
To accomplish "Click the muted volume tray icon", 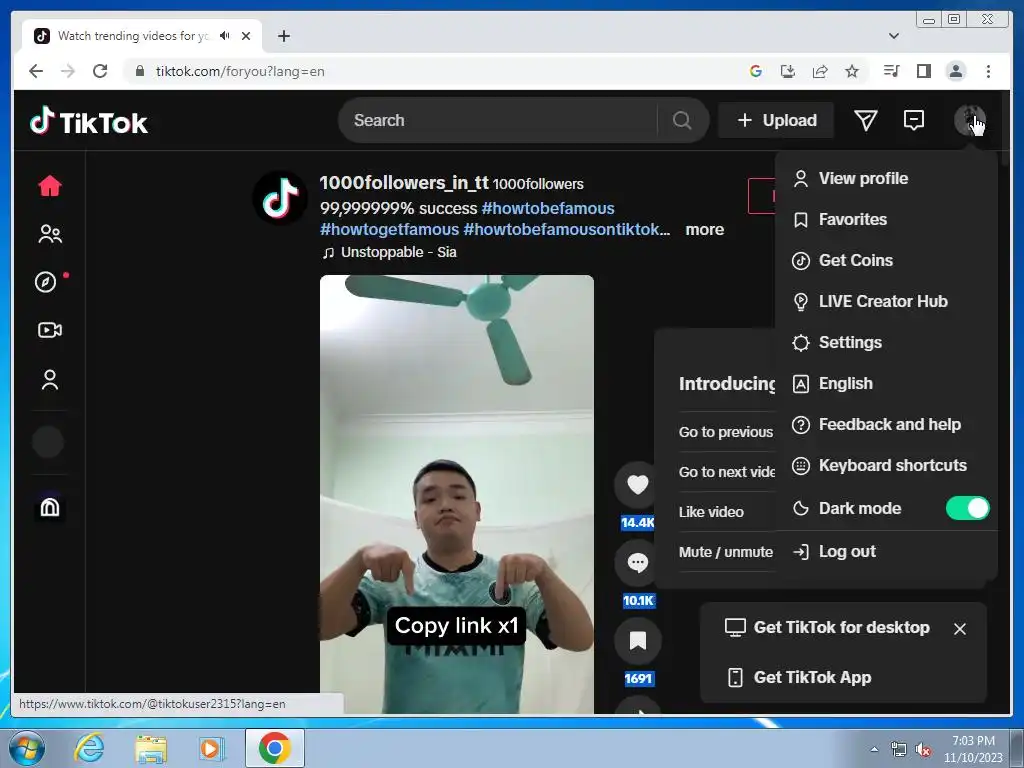I will click(923, 750).
